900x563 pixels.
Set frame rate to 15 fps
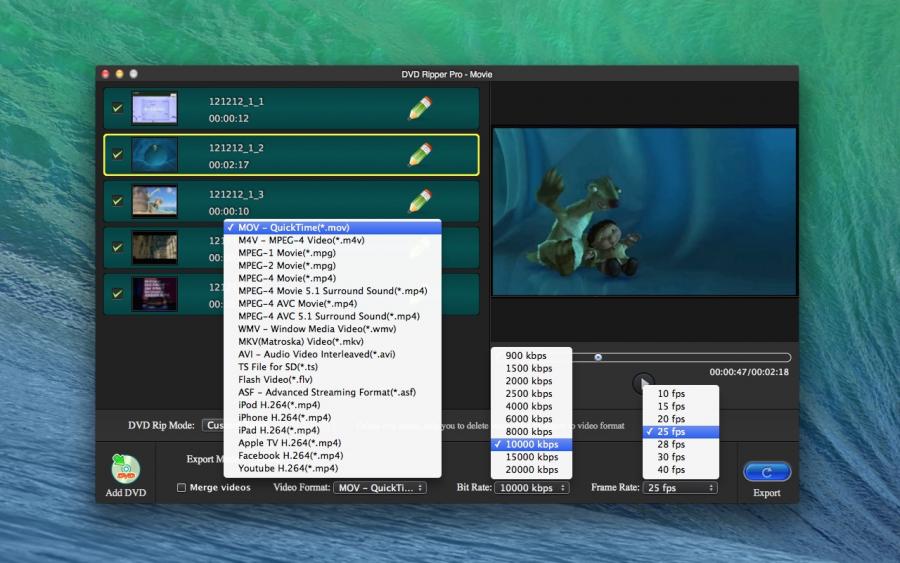pos(681,406)
